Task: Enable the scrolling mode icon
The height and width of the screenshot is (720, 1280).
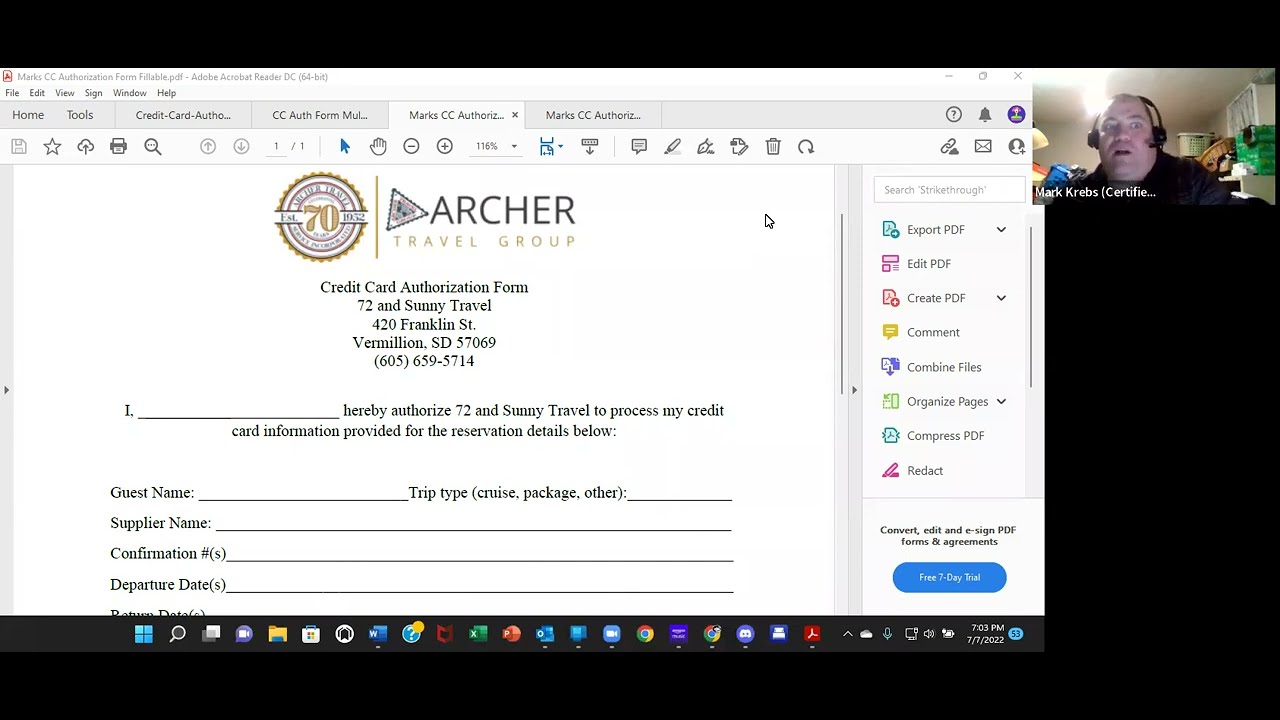Action: tap(590, 147)
